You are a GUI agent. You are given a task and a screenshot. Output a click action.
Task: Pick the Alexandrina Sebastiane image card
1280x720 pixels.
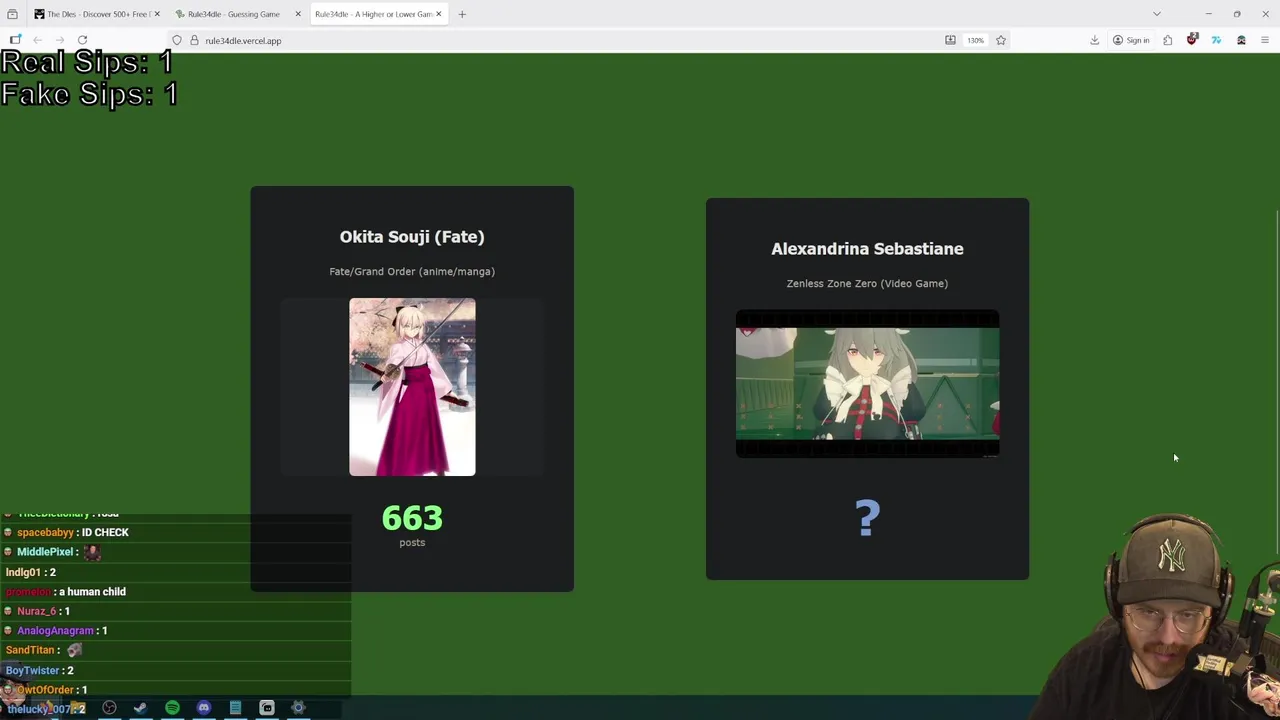click(x=867, y=384)
